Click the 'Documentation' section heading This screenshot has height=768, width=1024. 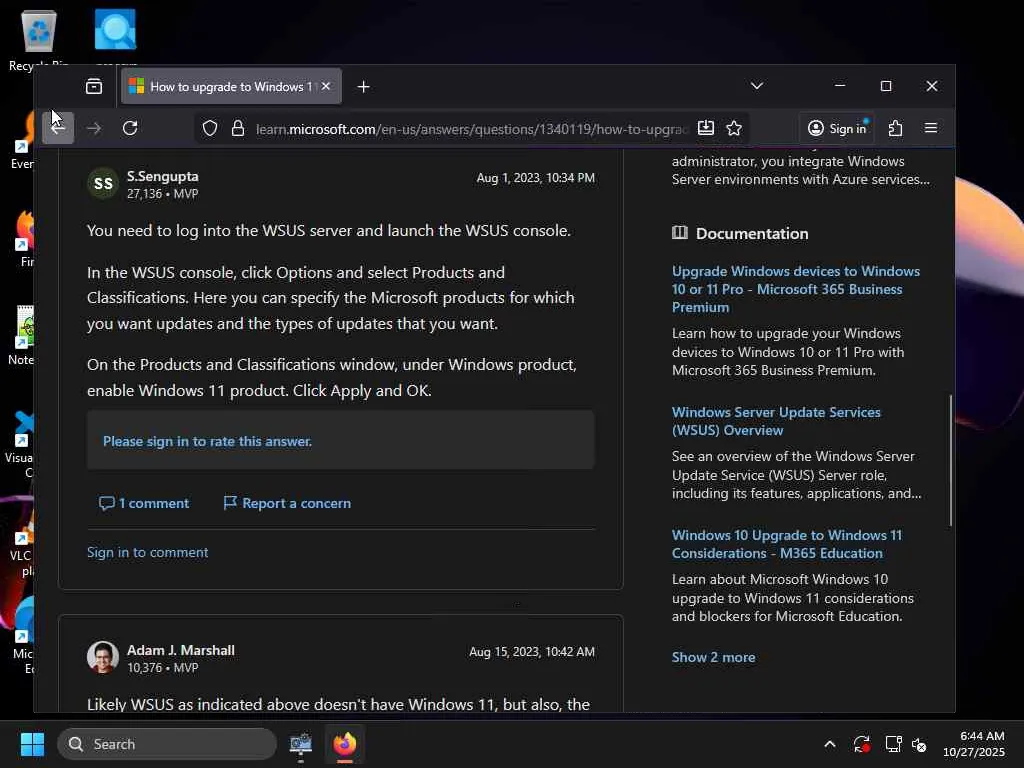coord(752,233)
